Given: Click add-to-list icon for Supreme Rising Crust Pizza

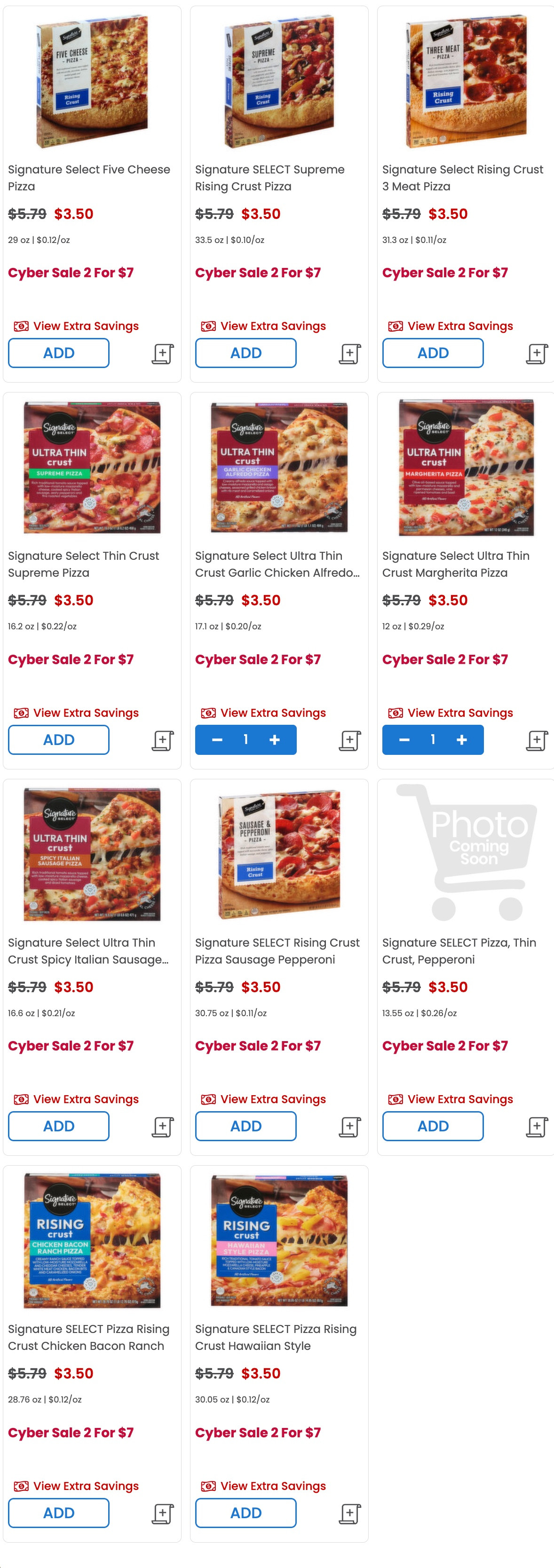Looking at the screenshot, I should [350, 353].
